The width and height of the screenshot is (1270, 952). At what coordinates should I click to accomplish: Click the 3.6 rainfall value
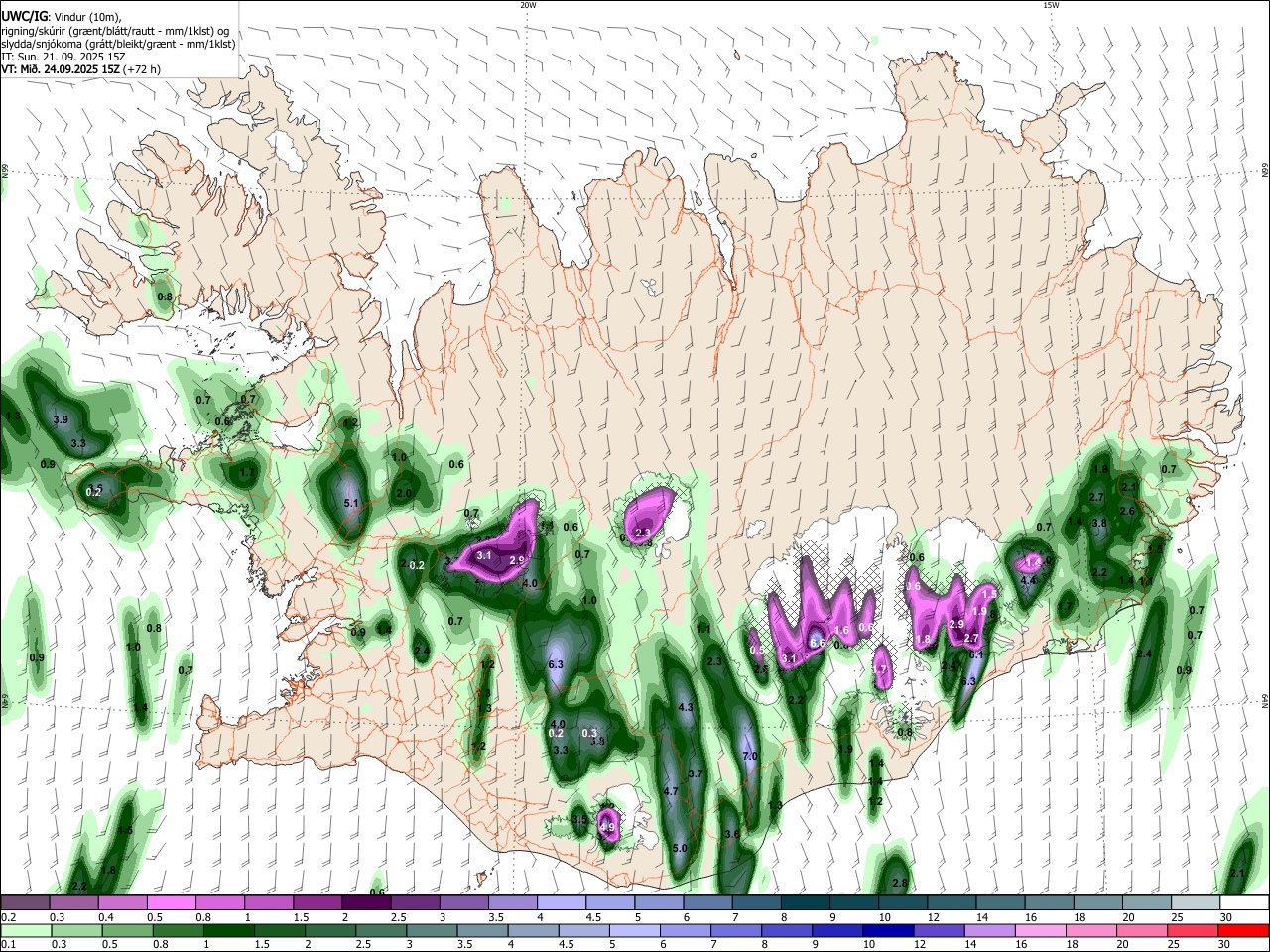[732, 834]
